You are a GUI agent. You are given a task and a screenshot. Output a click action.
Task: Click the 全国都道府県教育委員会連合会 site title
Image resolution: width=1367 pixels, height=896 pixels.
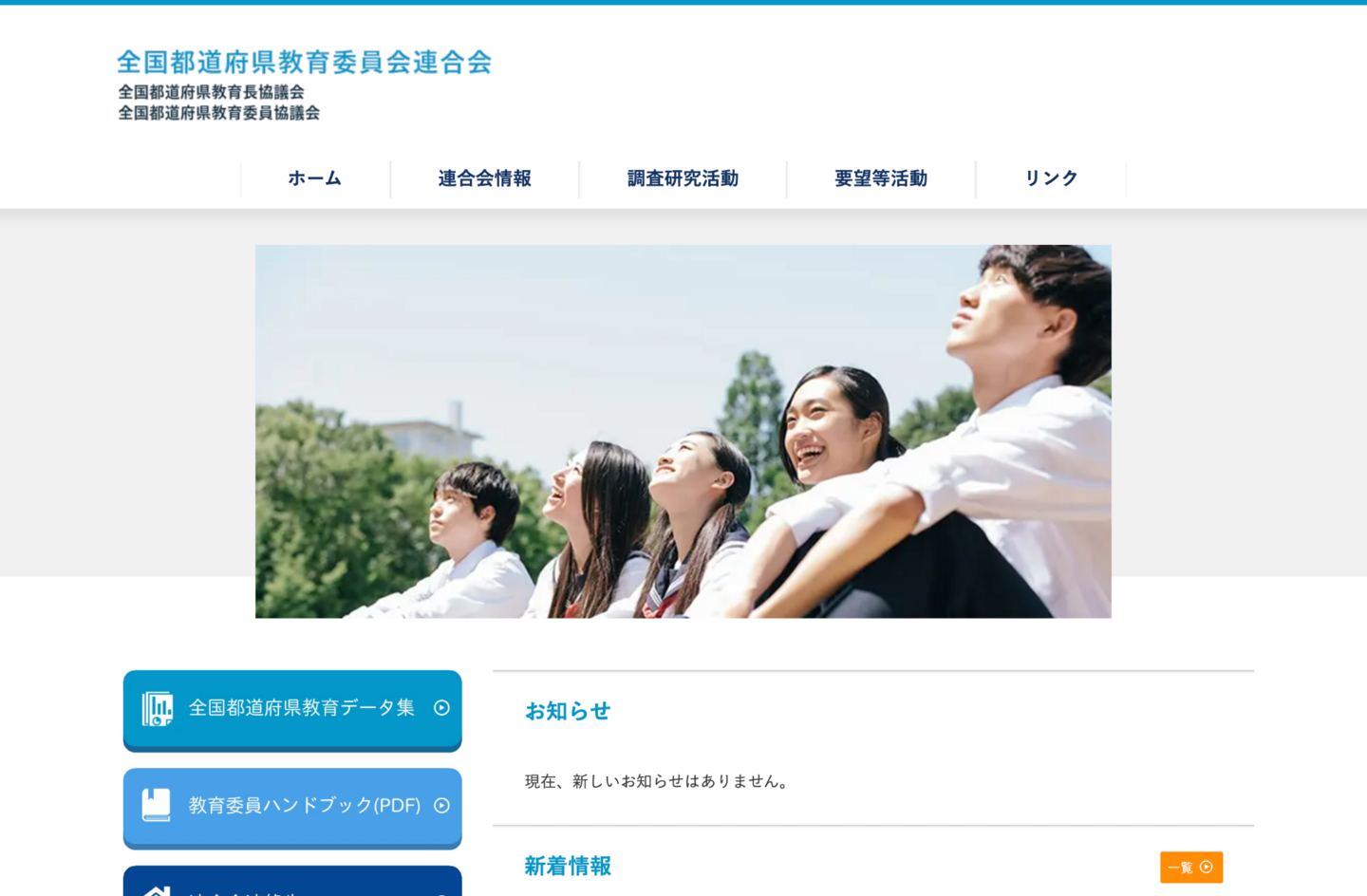304,63
